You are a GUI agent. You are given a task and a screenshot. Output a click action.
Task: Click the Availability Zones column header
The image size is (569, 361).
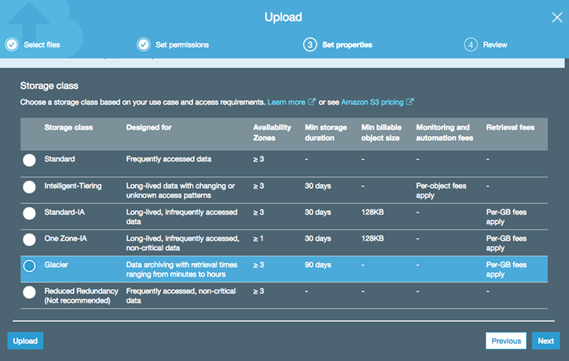[x=272, y=132]
